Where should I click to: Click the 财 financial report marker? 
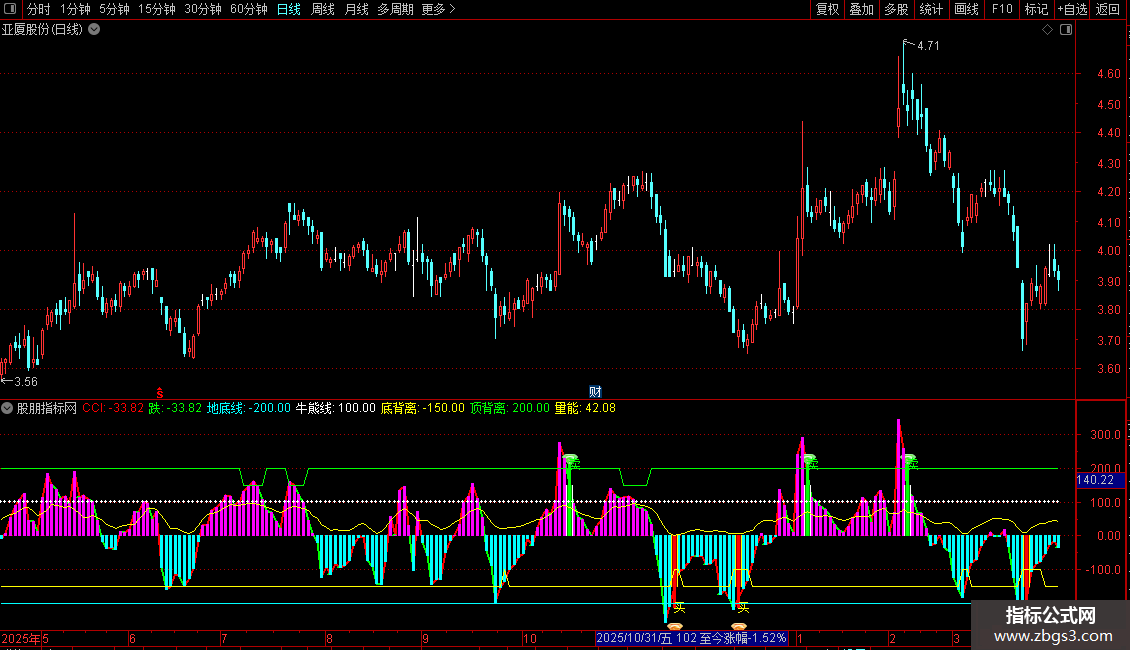[x=595, y=392]
